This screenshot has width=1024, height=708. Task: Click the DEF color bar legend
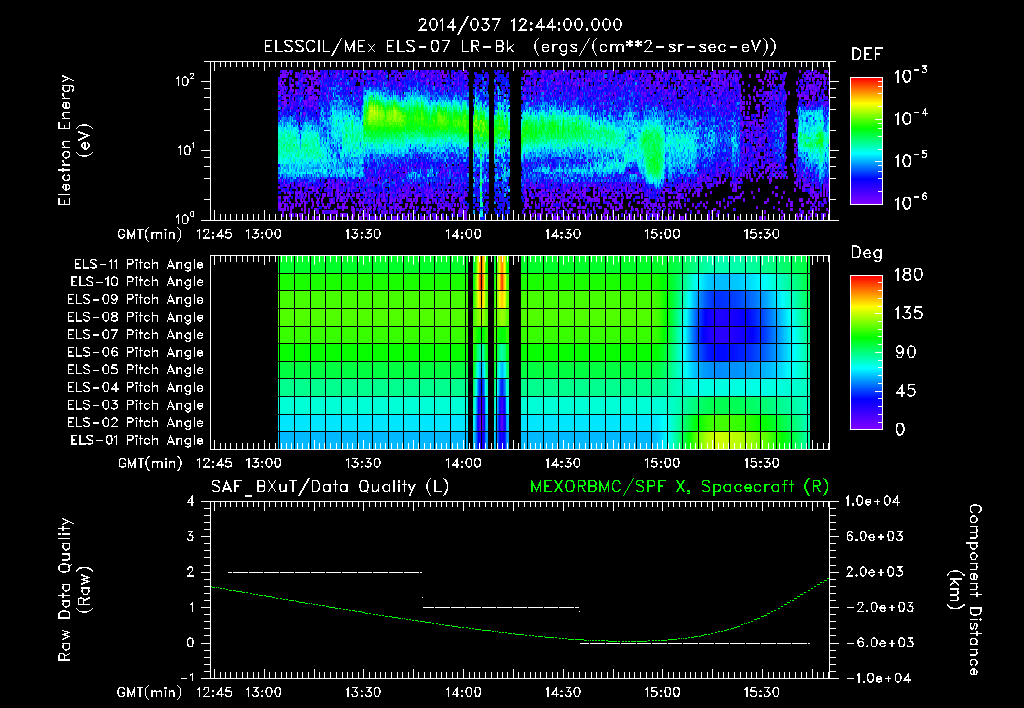[866, 140]
